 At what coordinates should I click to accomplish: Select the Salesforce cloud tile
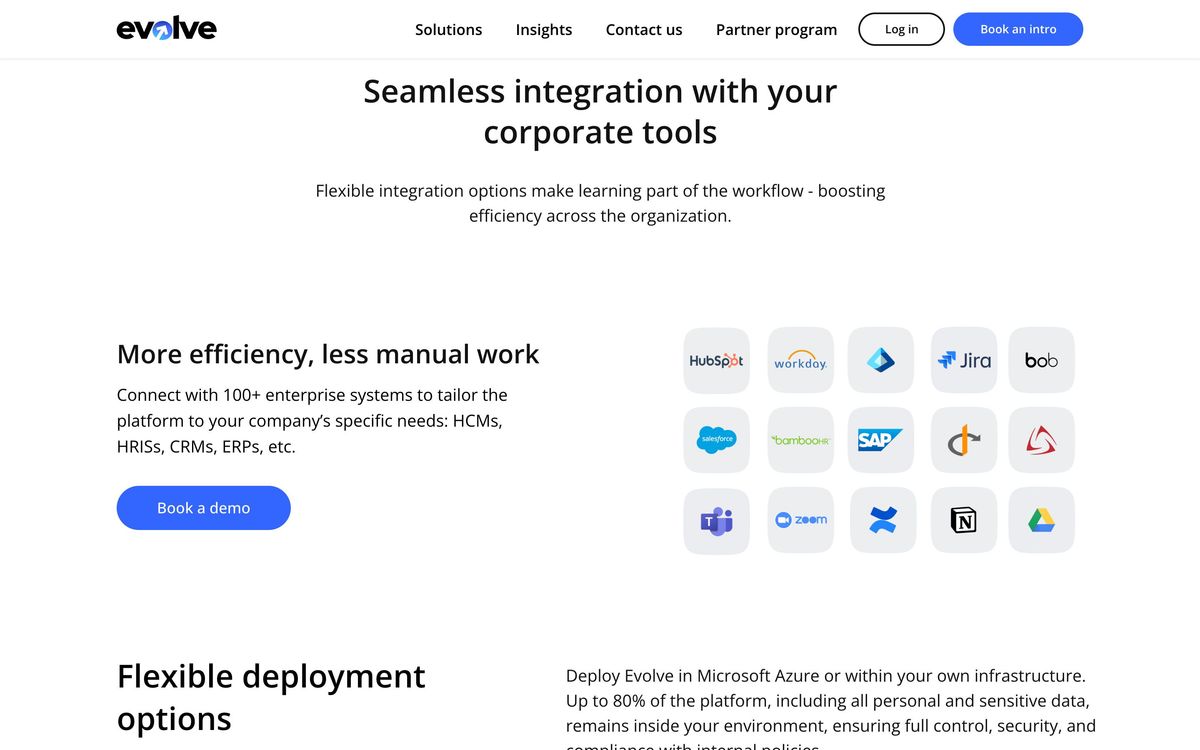pos(716,440)
